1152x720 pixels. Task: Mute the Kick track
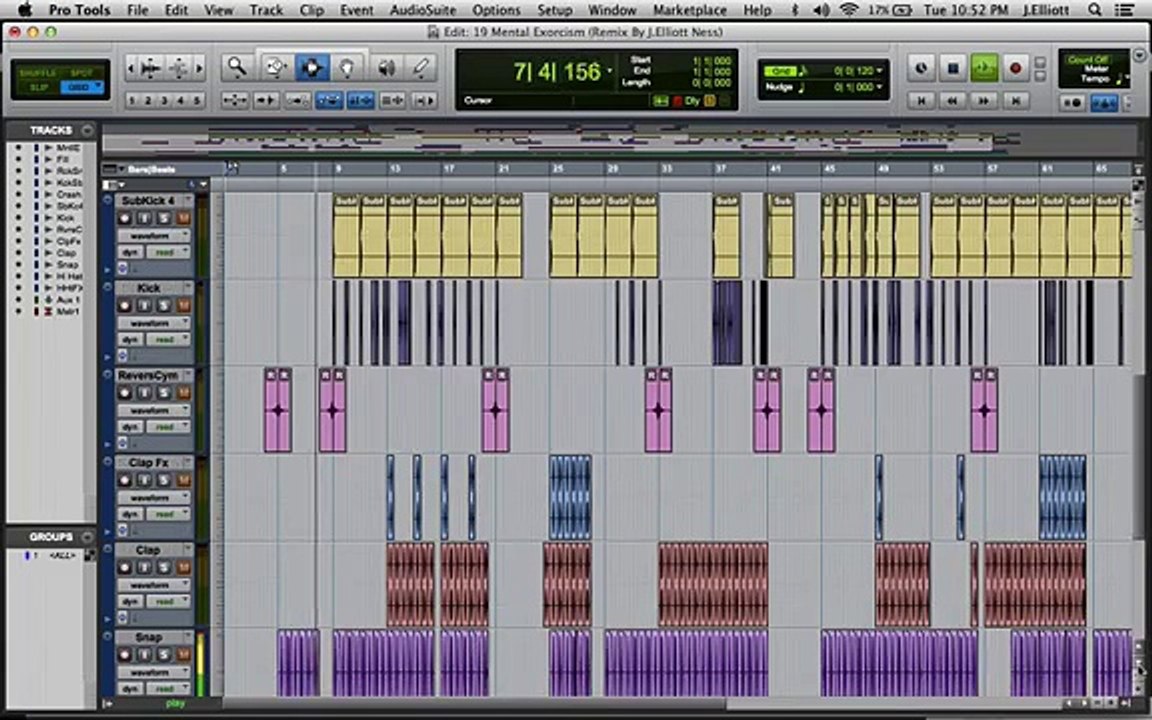click(x=182, y=306)
